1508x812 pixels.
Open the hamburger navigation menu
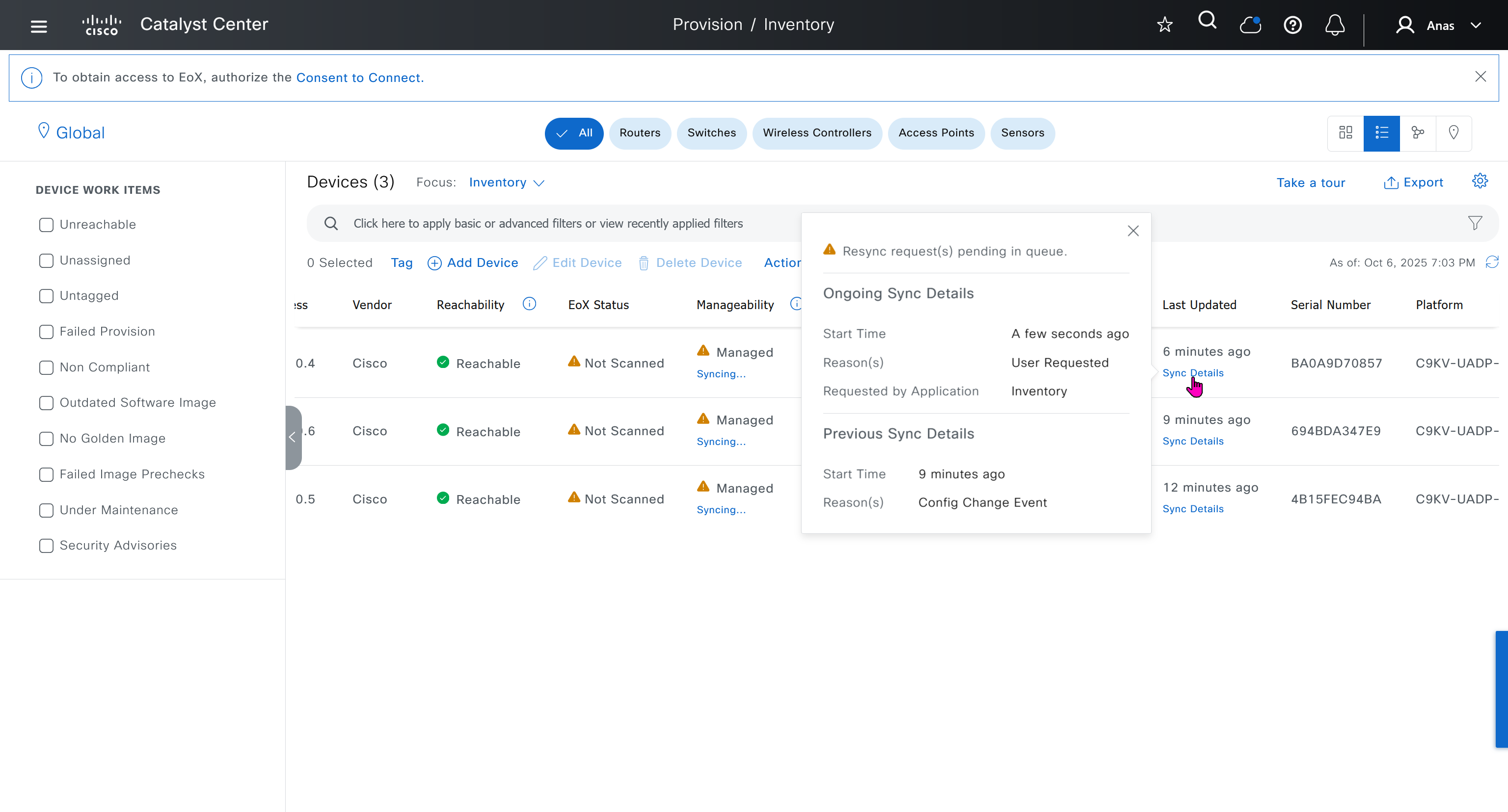coord(39,26)
